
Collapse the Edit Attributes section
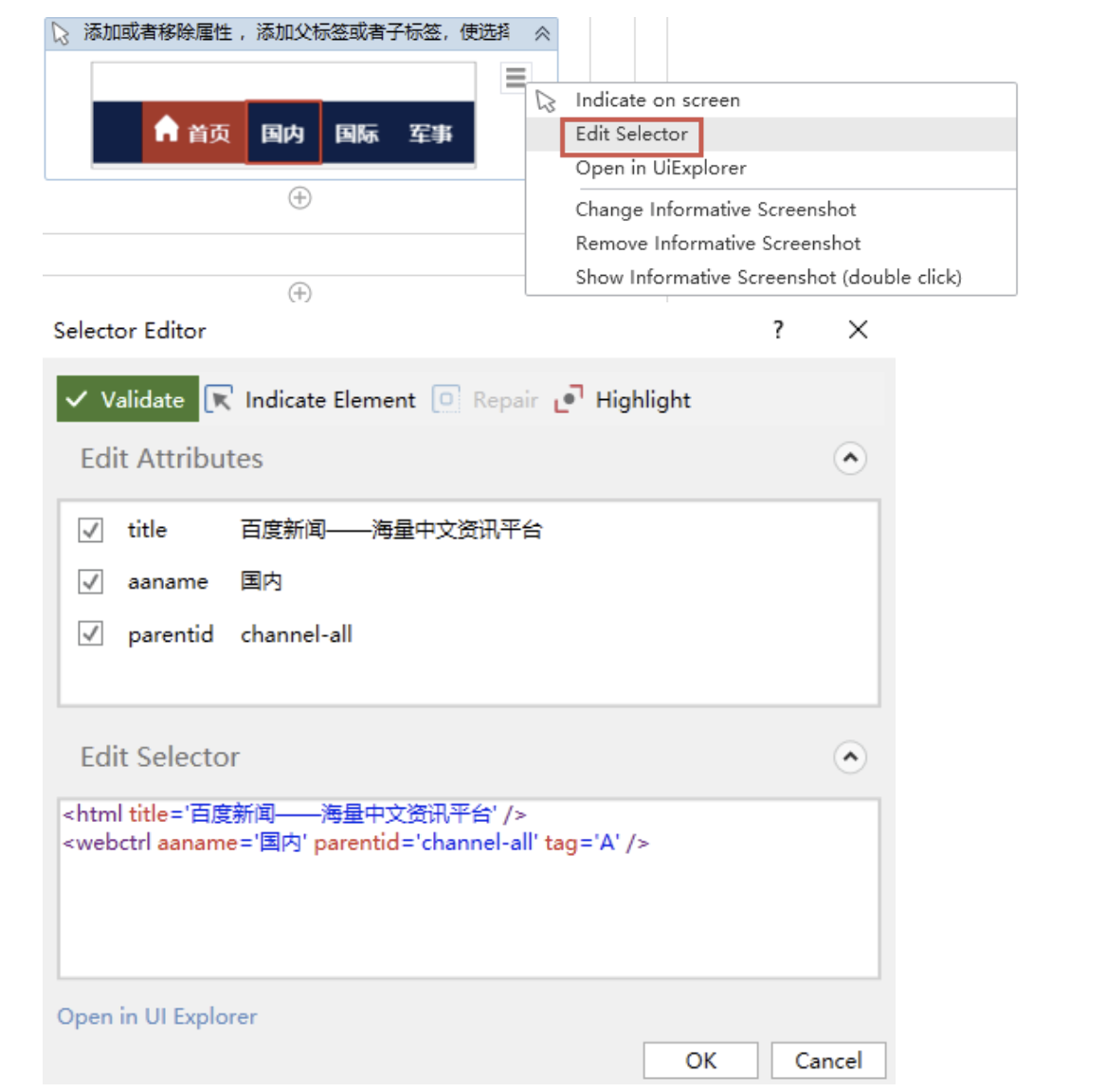pos(849,458)
